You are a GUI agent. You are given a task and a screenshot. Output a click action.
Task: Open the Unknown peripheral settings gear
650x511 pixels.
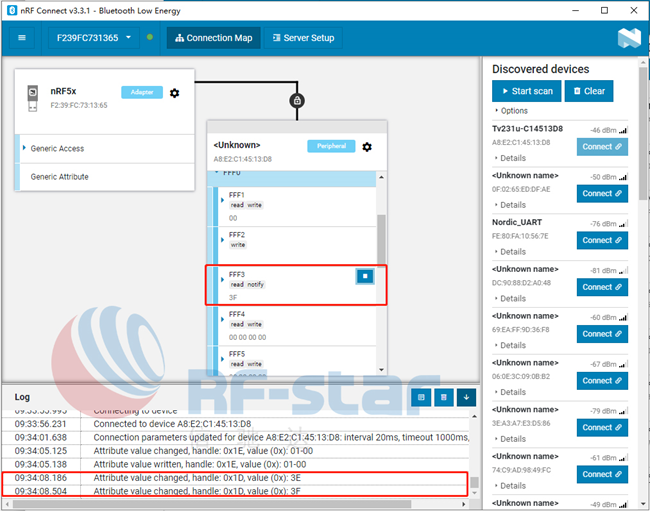367,147
